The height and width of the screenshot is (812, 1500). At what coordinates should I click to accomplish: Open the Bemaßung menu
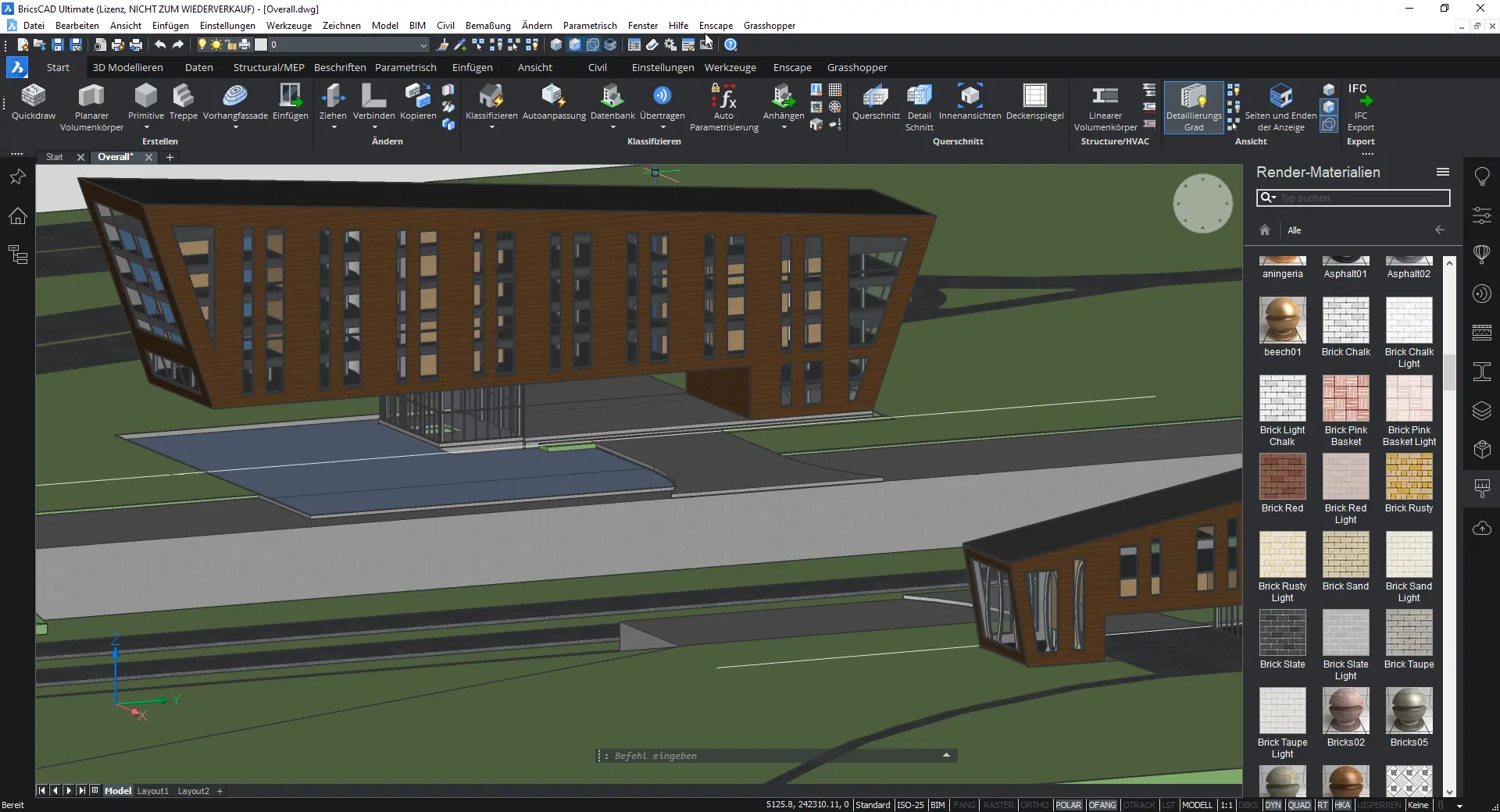click(487, 26)
